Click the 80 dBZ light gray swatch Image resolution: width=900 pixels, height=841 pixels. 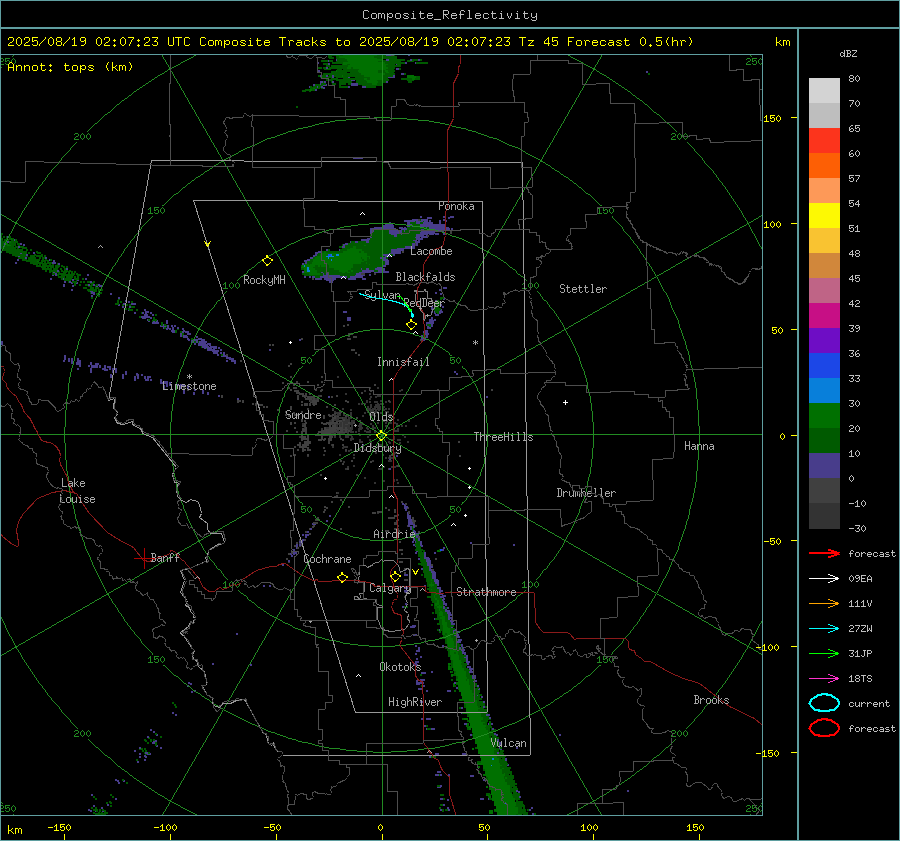[824, 91]
